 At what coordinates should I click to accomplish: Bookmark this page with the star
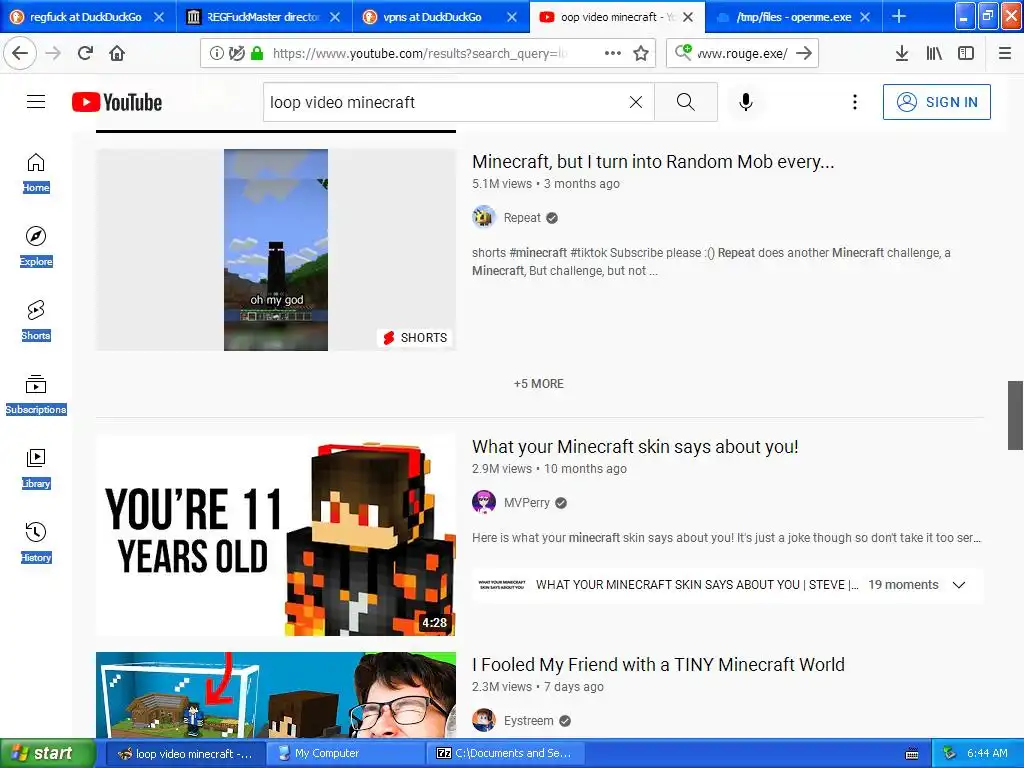[641, 53]
